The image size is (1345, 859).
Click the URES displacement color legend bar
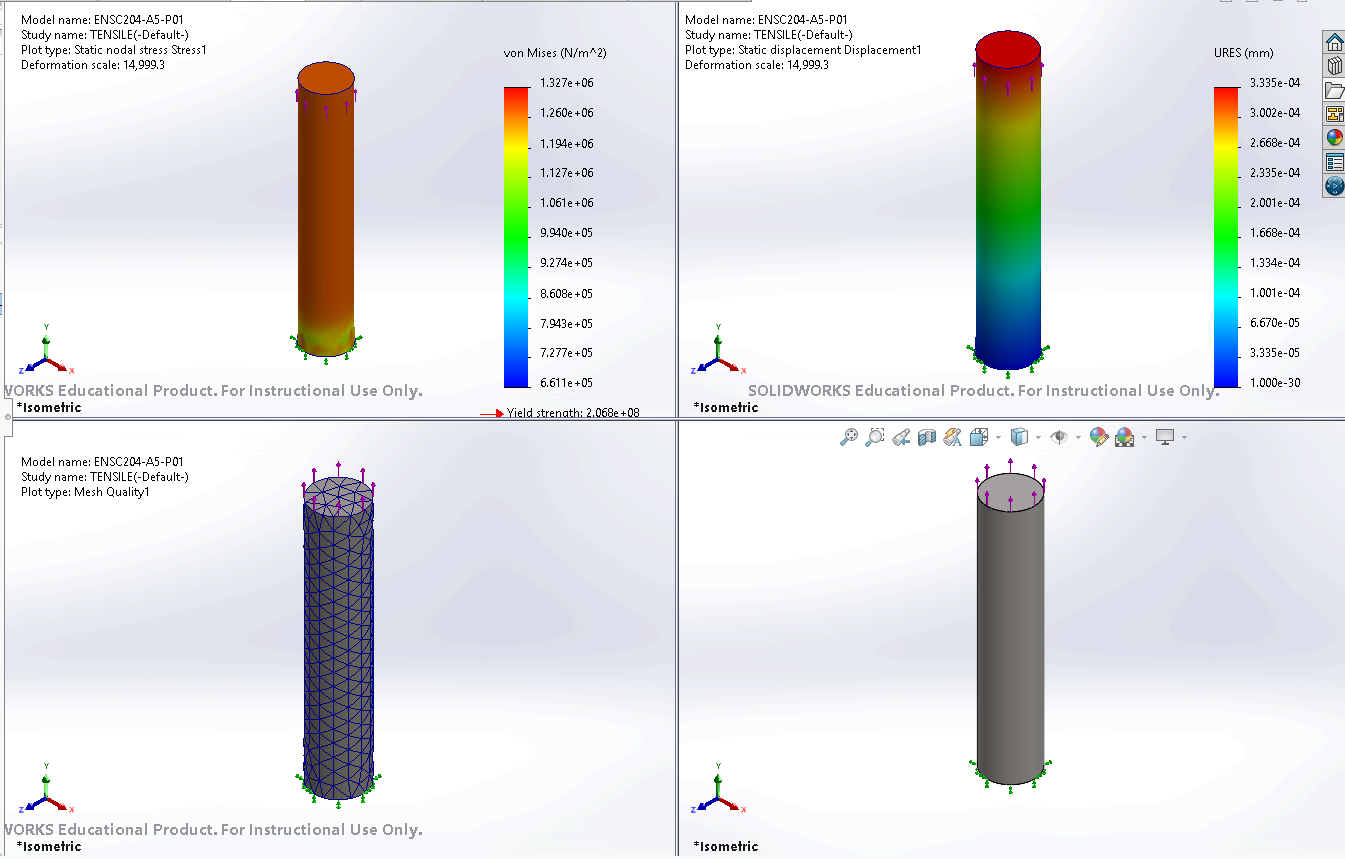tap(1226, 236)
